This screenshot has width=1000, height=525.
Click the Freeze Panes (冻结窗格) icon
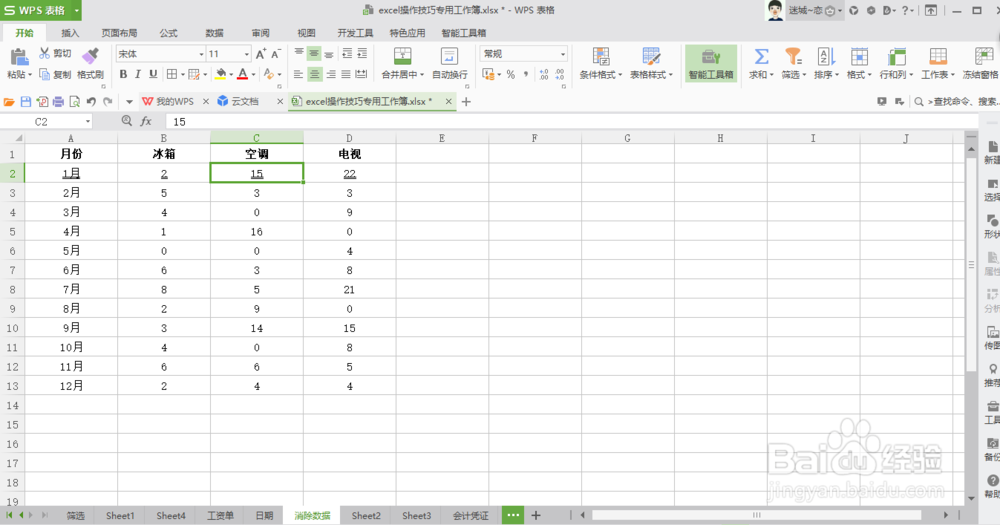point(983,56)
